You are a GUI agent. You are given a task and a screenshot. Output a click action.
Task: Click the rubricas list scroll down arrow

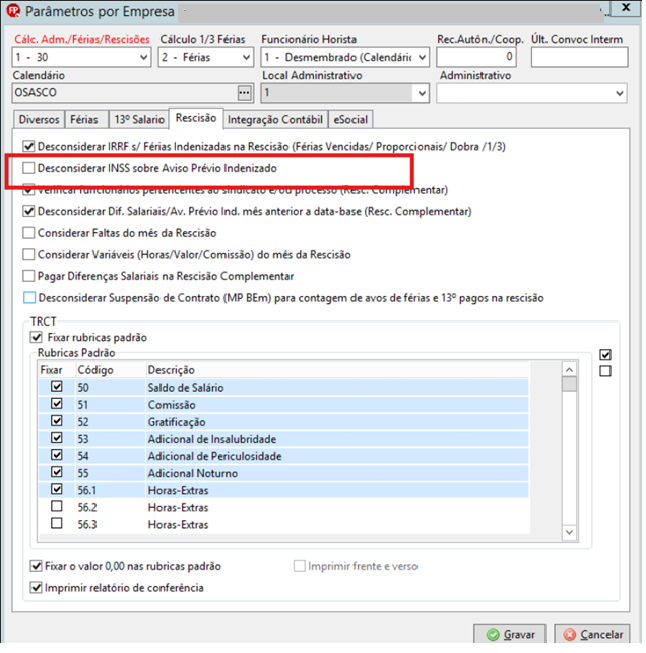coord(569,532)
